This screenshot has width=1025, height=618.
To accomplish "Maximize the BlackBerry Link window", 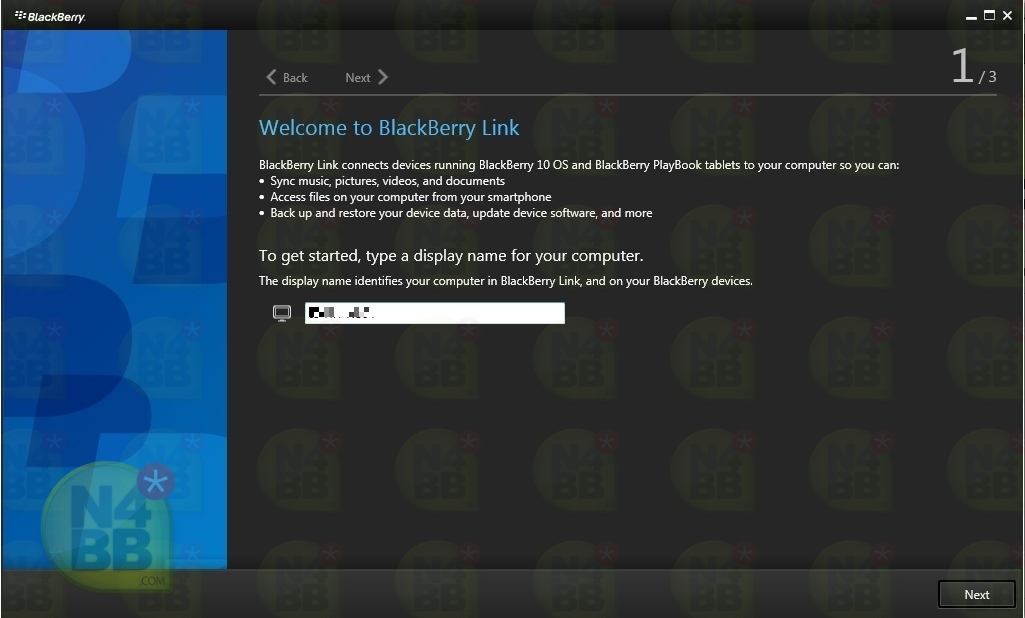I will click(990, 16).
